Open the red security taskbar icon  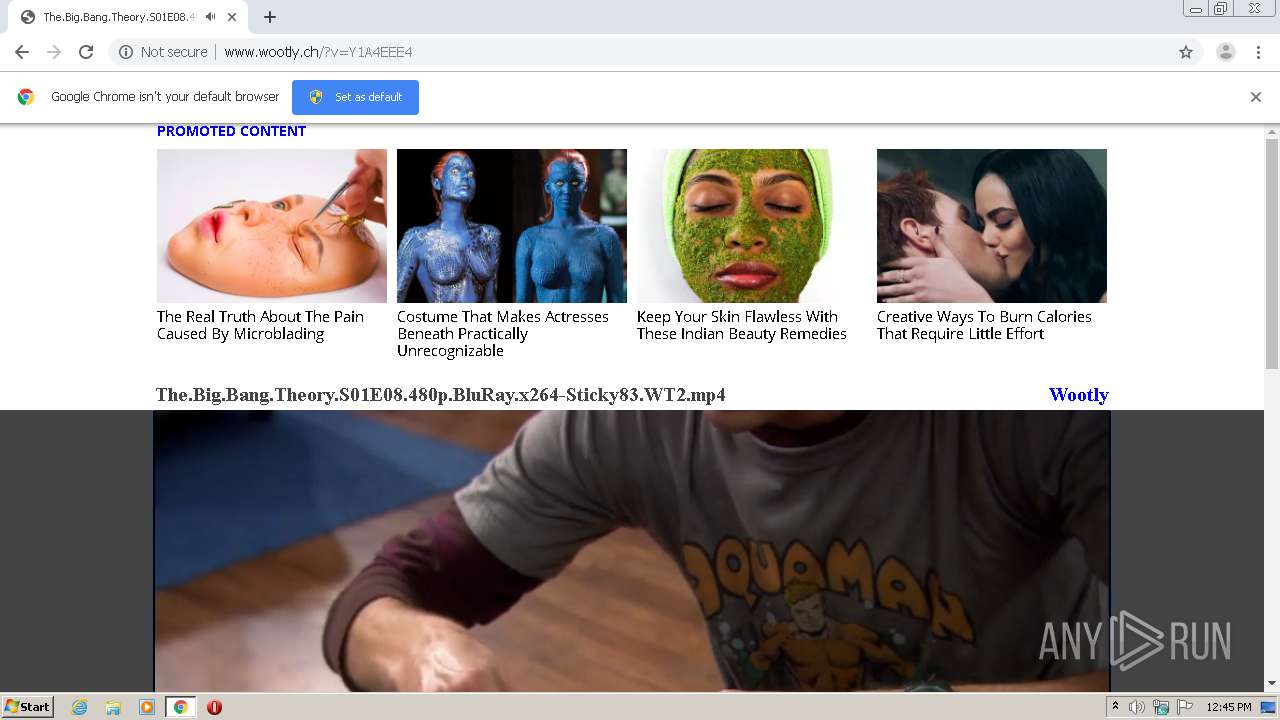pos(214,707)
